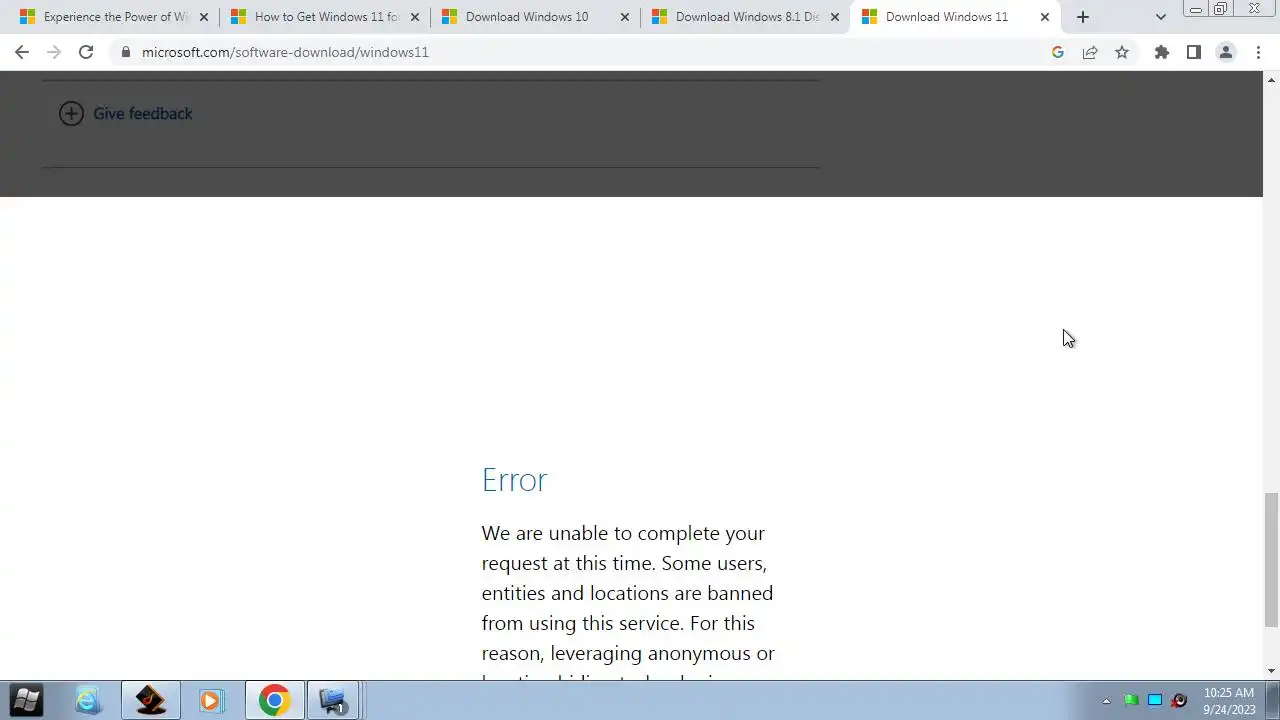Open Chrome three-dot menu
The image size is (1280, 720).
[x=1258, y=52]
